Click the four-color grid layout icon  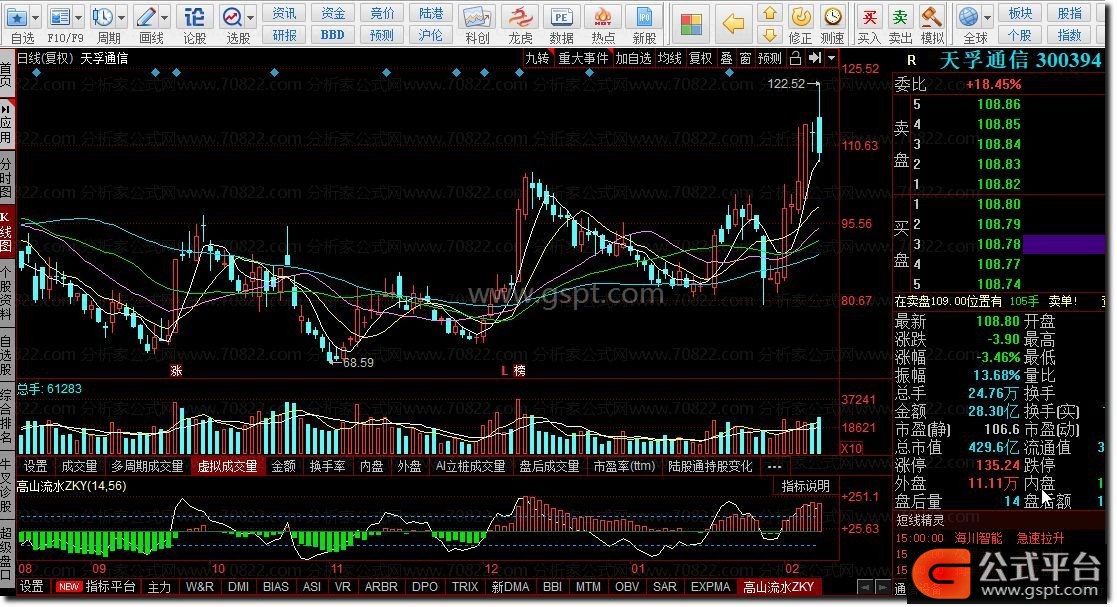click(x=691, y=24)
